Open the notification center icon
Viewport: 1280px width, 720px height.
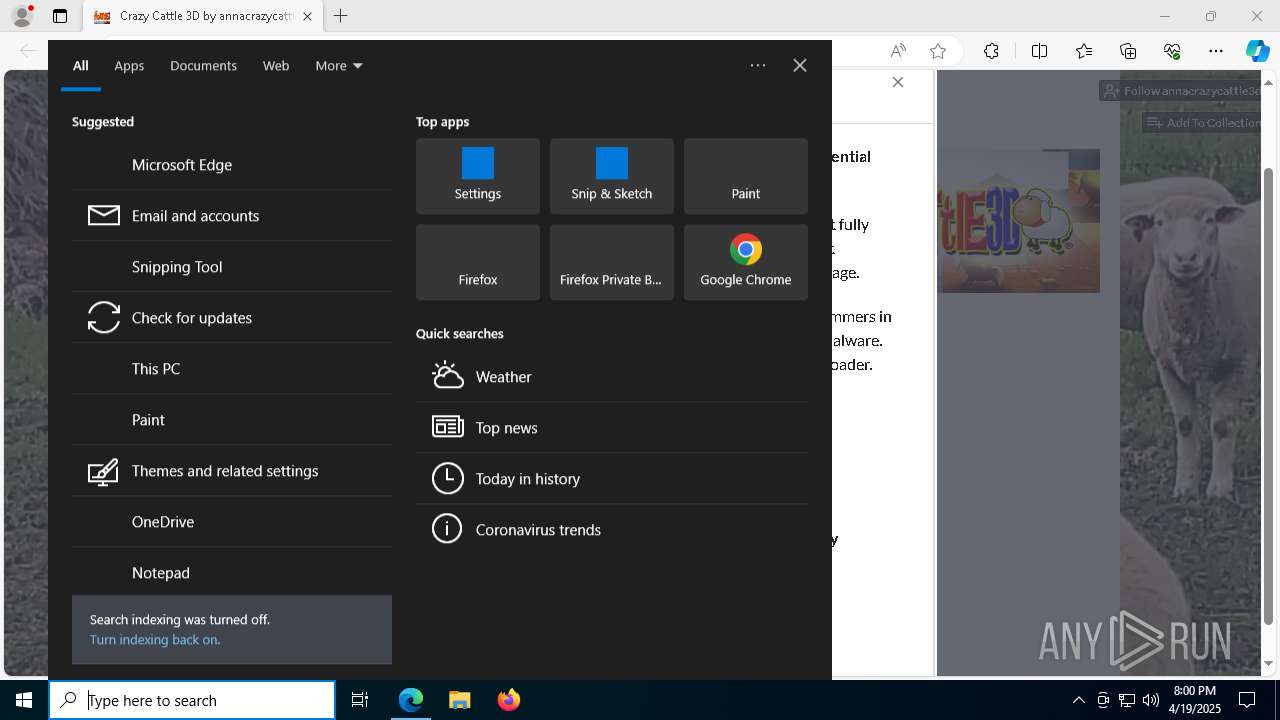(x=1247, y=700)
